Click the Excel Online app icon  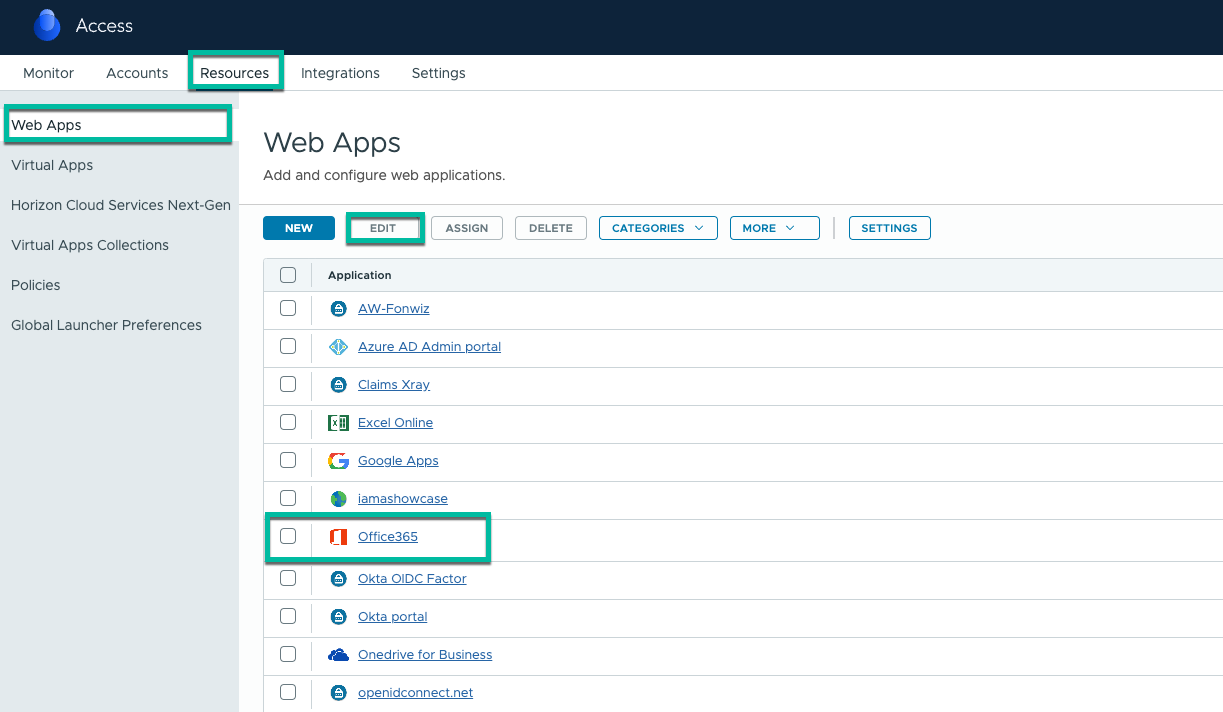coord(338,423)
